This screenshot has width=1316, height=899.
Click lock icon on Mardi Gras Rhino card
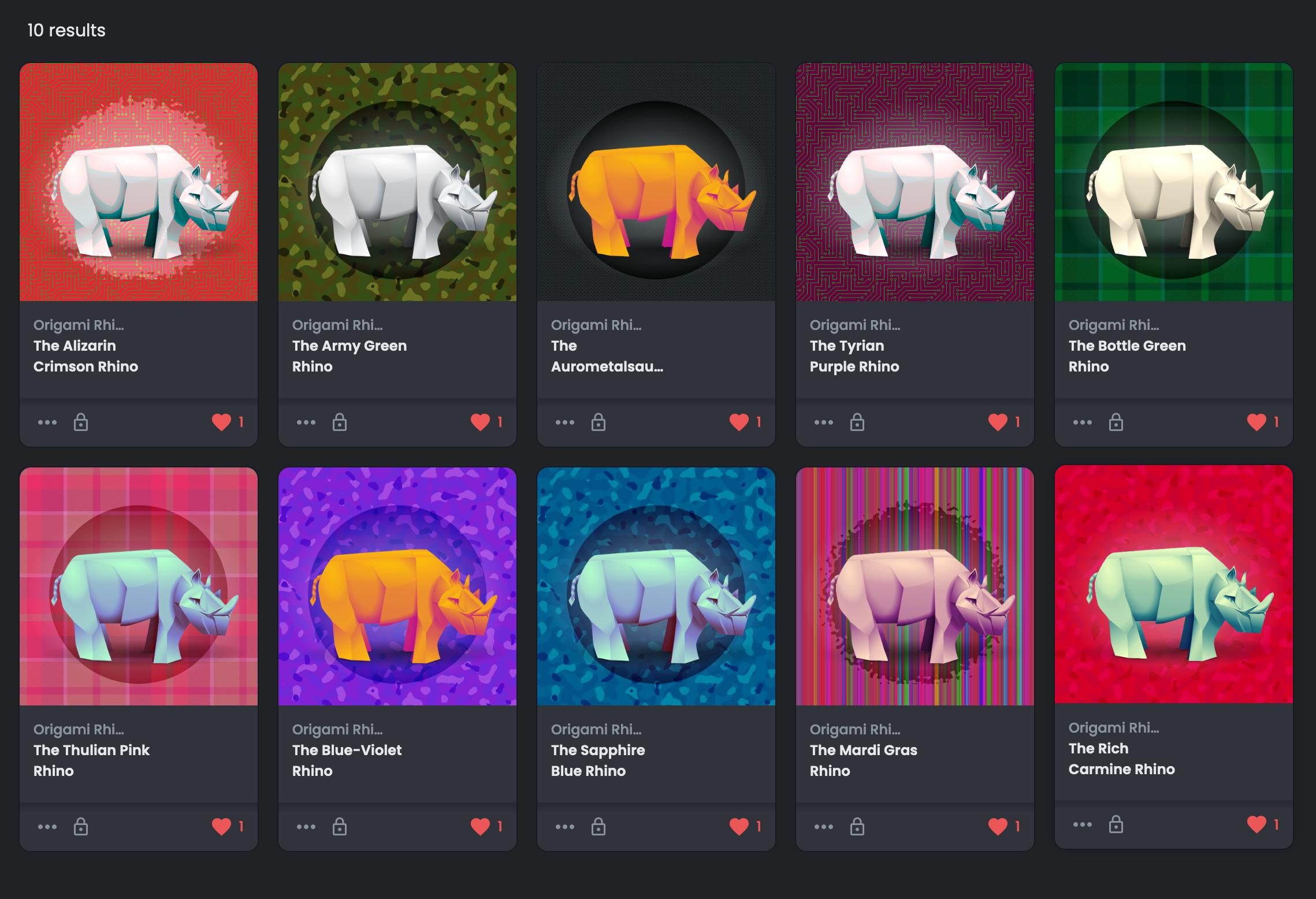point(857,827)
